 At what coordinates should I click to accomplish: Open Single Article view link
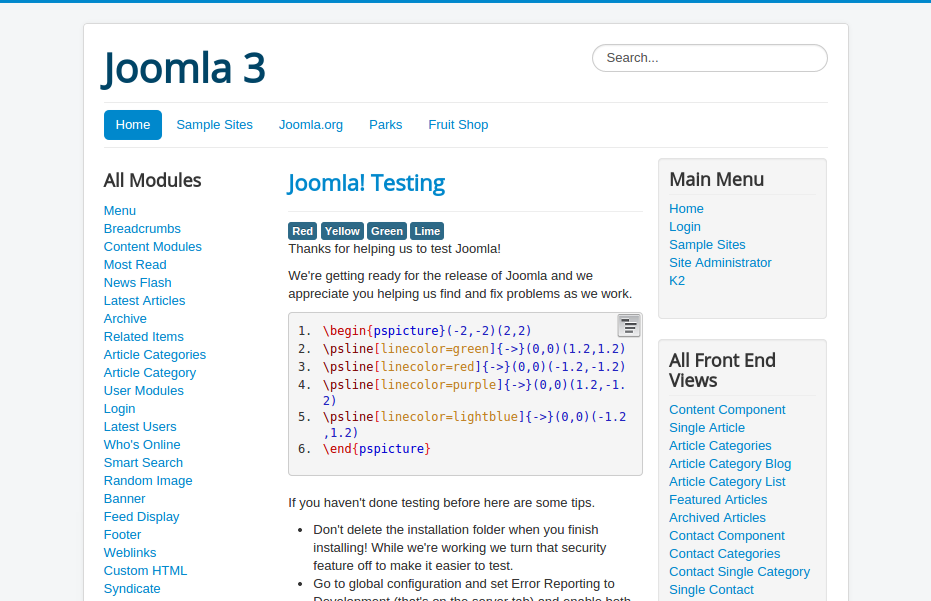(x=707, y=428)
